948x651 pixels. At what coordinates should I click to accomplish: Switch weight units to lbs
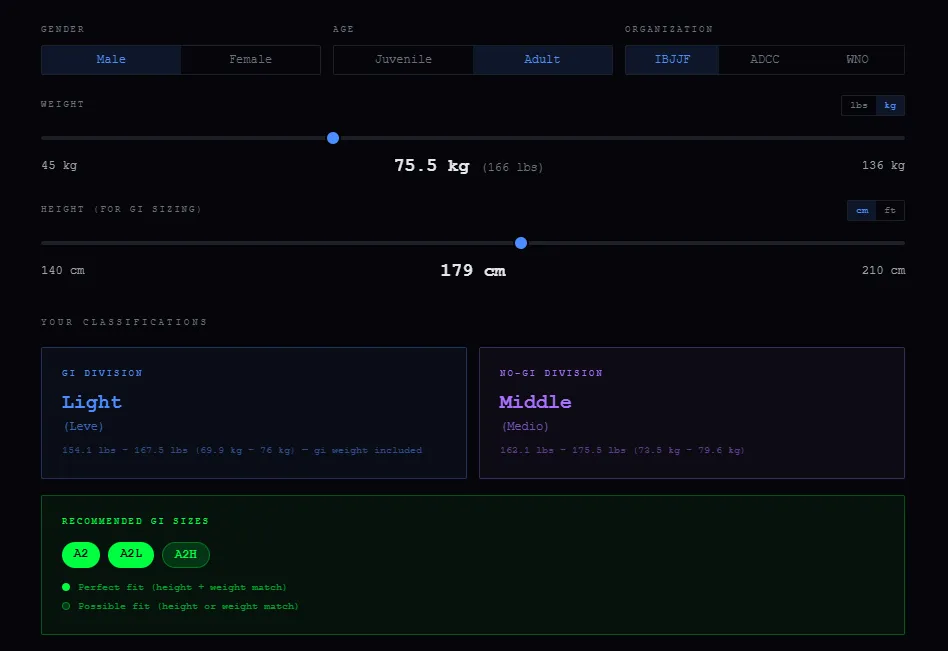[859, 105]
